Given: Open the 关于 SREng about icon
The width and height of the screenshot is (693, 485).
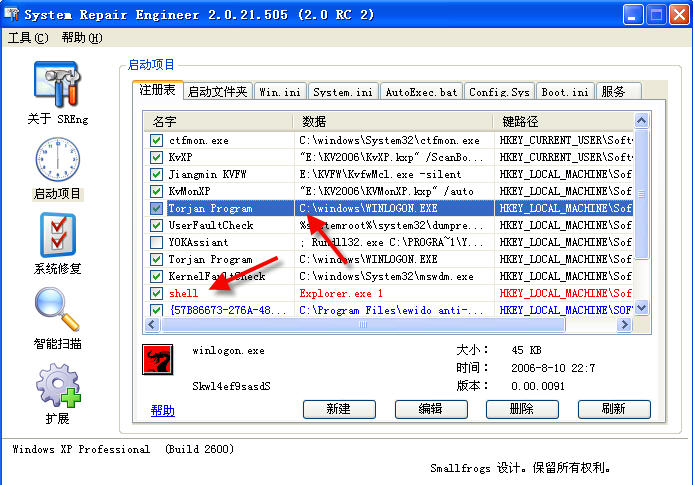Looking at the screenshot, I should click(57, 84).
